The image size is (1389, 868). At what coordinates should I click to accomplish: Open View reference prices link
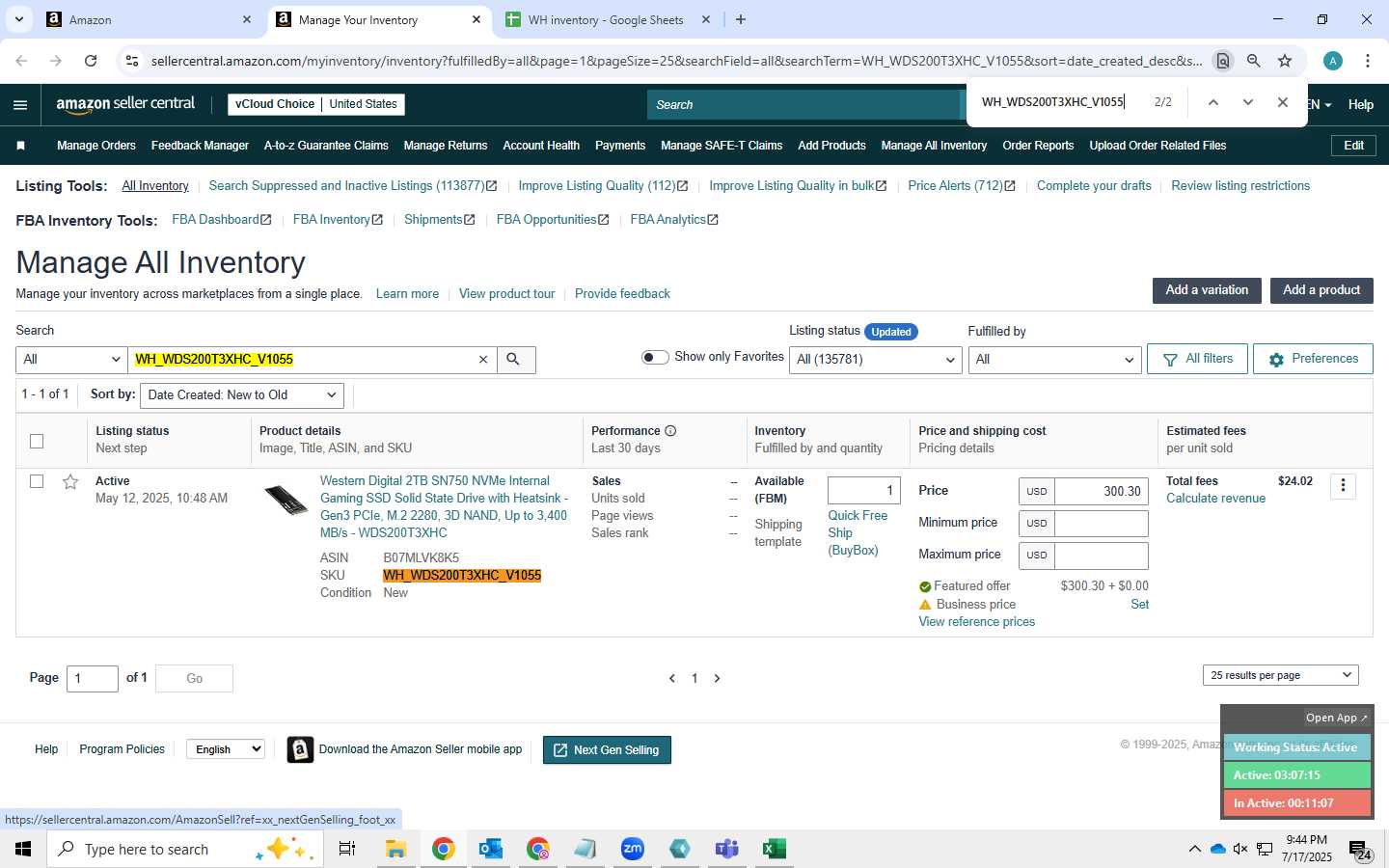[x=976, y=622]
